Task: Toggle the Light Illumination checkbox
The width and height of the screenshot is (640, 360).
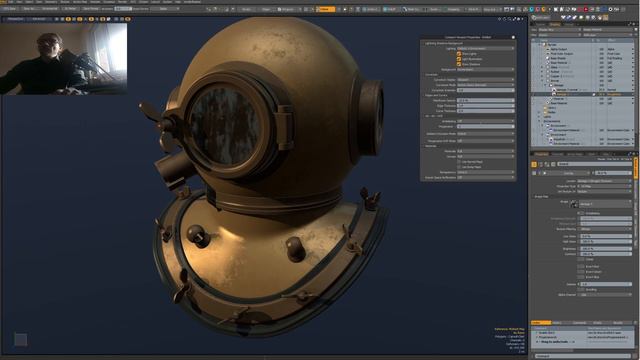Action: click(459, 59)
